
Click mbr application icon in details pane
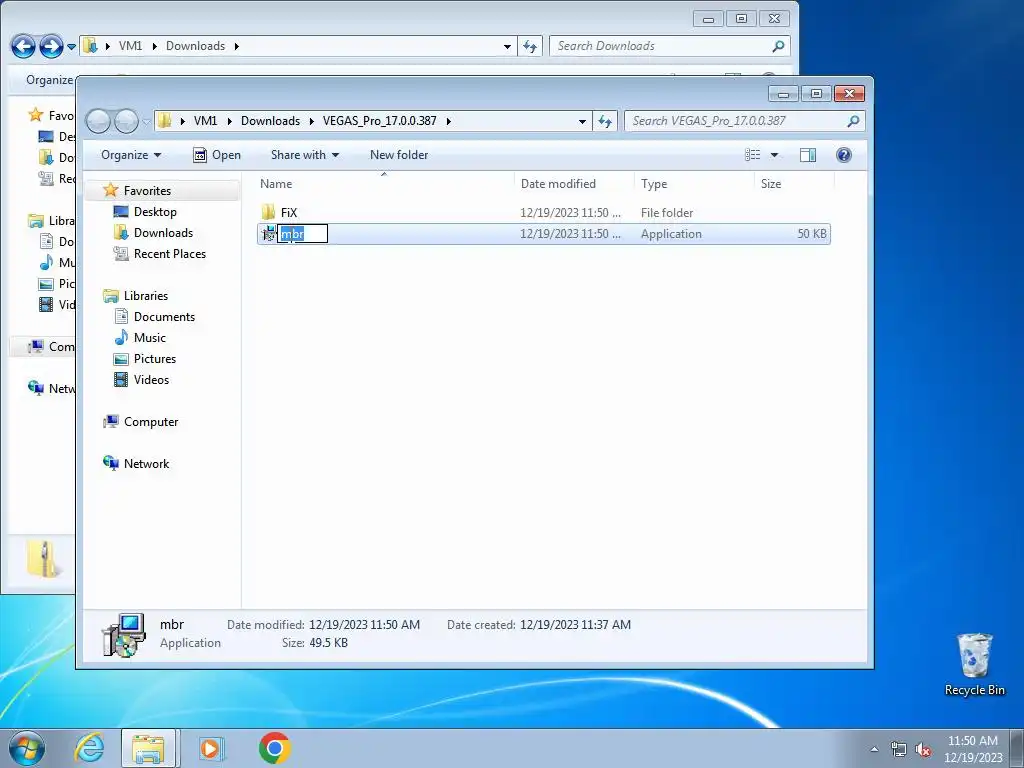click(123, 634)
